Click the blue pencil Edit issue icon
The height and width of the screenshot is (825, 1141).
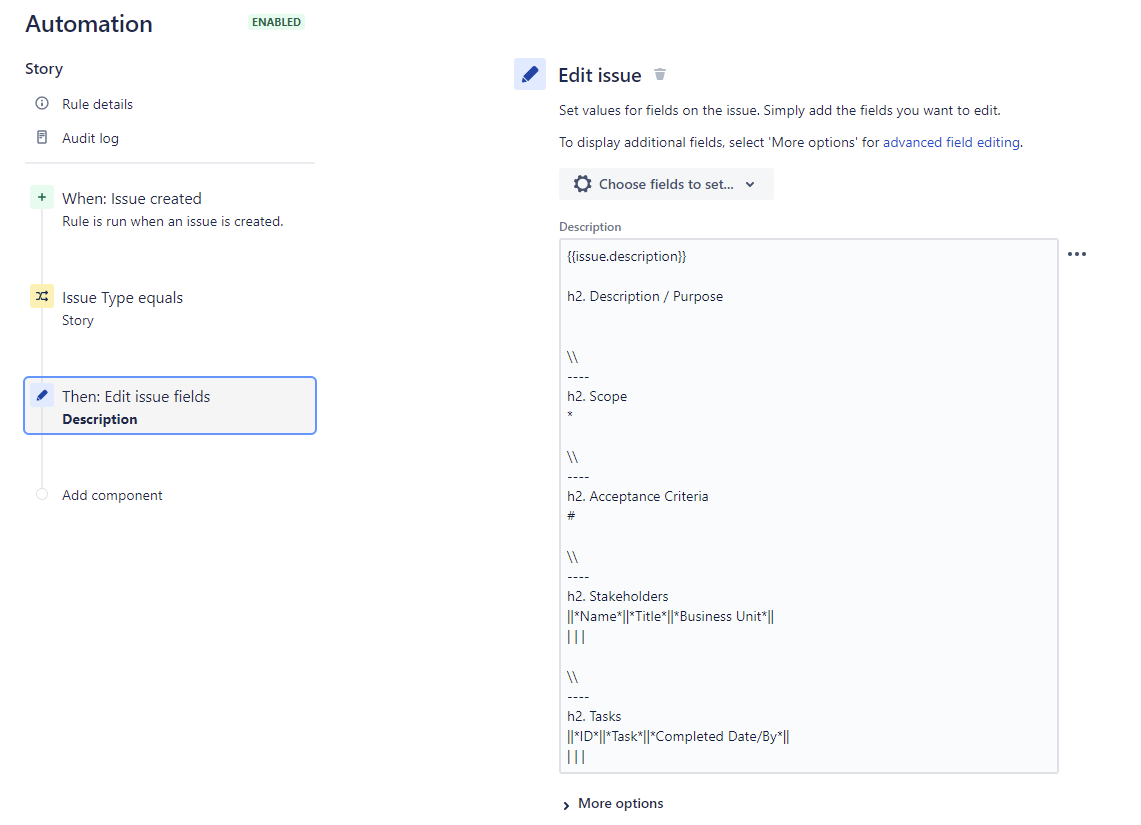[530, 74]
